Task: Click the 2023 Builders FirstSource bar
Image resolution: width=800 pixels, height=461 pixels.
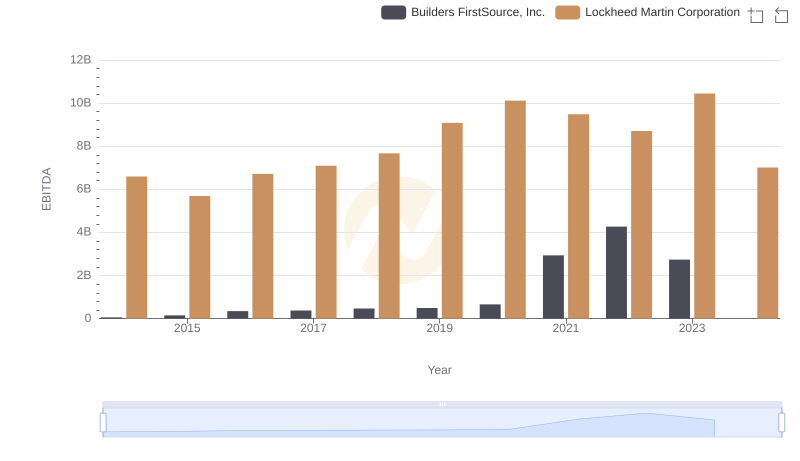Action: pyautogui.click(x=680, y=289)
